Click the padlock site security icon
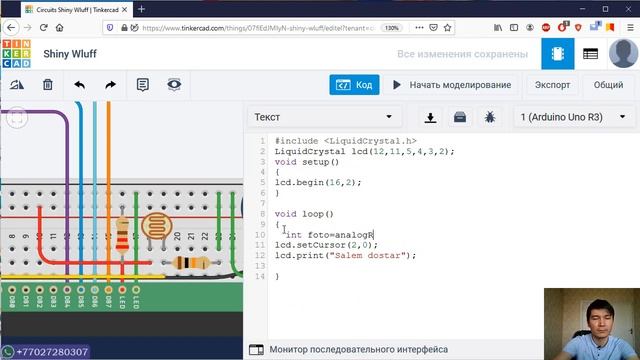The image size is (640, 360). point(124,28)
